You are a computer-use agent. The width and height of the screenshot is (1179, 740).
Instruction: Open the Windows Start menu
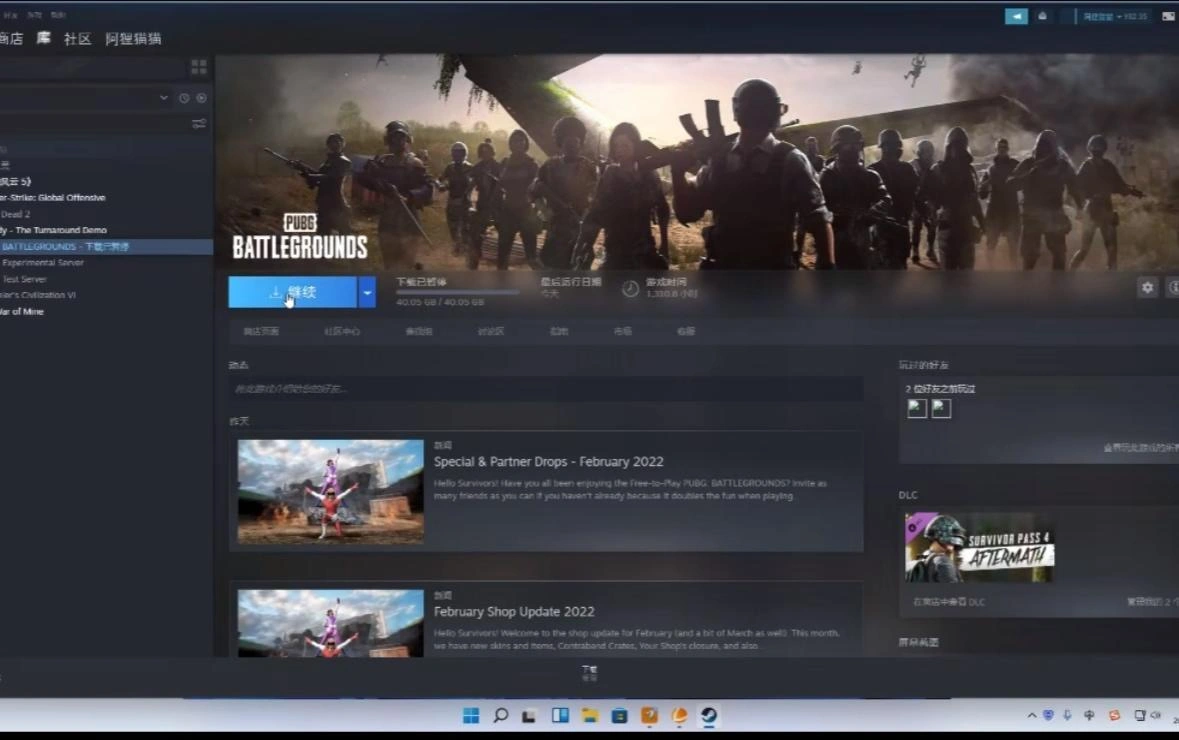[471, 715]
